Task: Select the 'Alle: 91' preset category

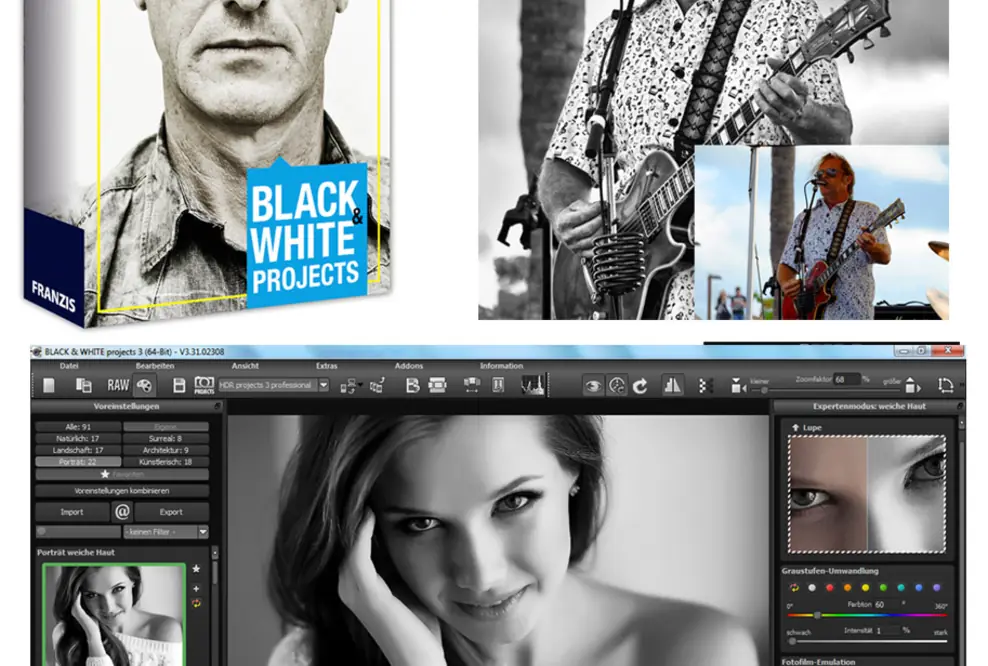Action: [x=78, y=427]
